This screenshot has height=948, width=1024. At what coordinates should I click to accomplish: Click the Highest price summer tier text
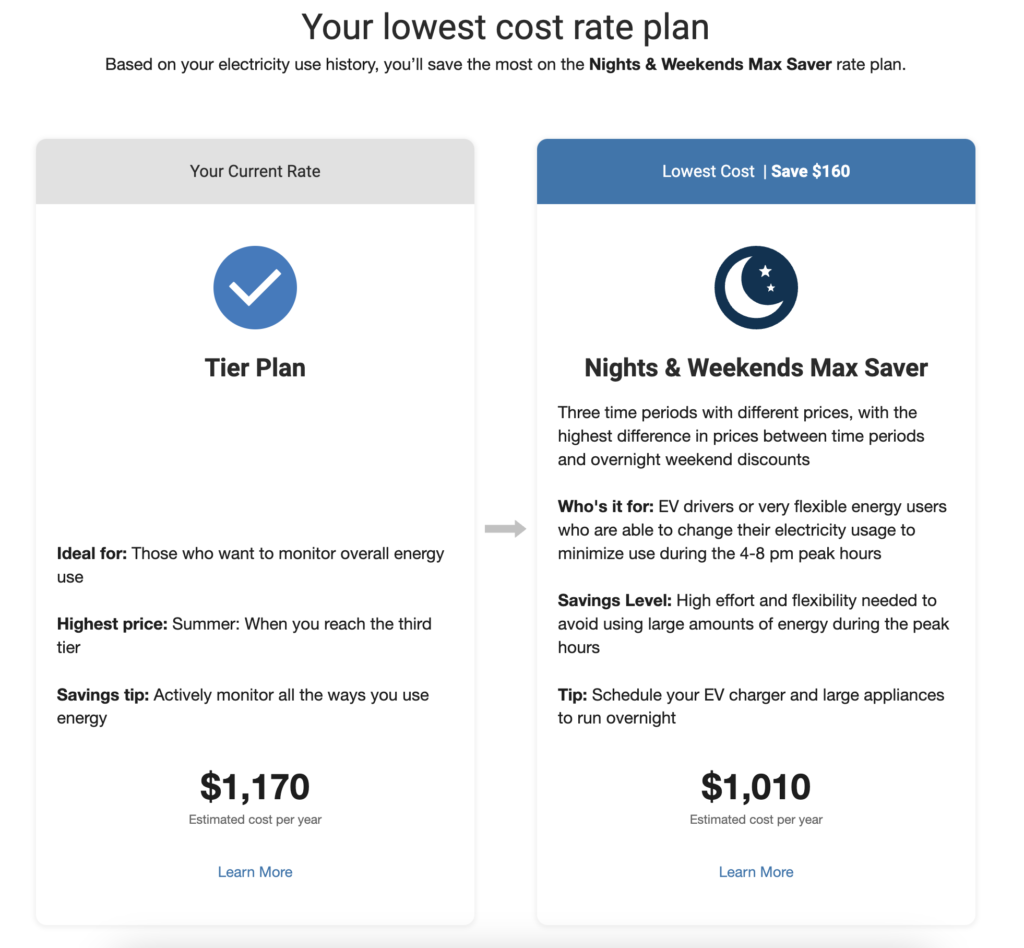(244, 635)
